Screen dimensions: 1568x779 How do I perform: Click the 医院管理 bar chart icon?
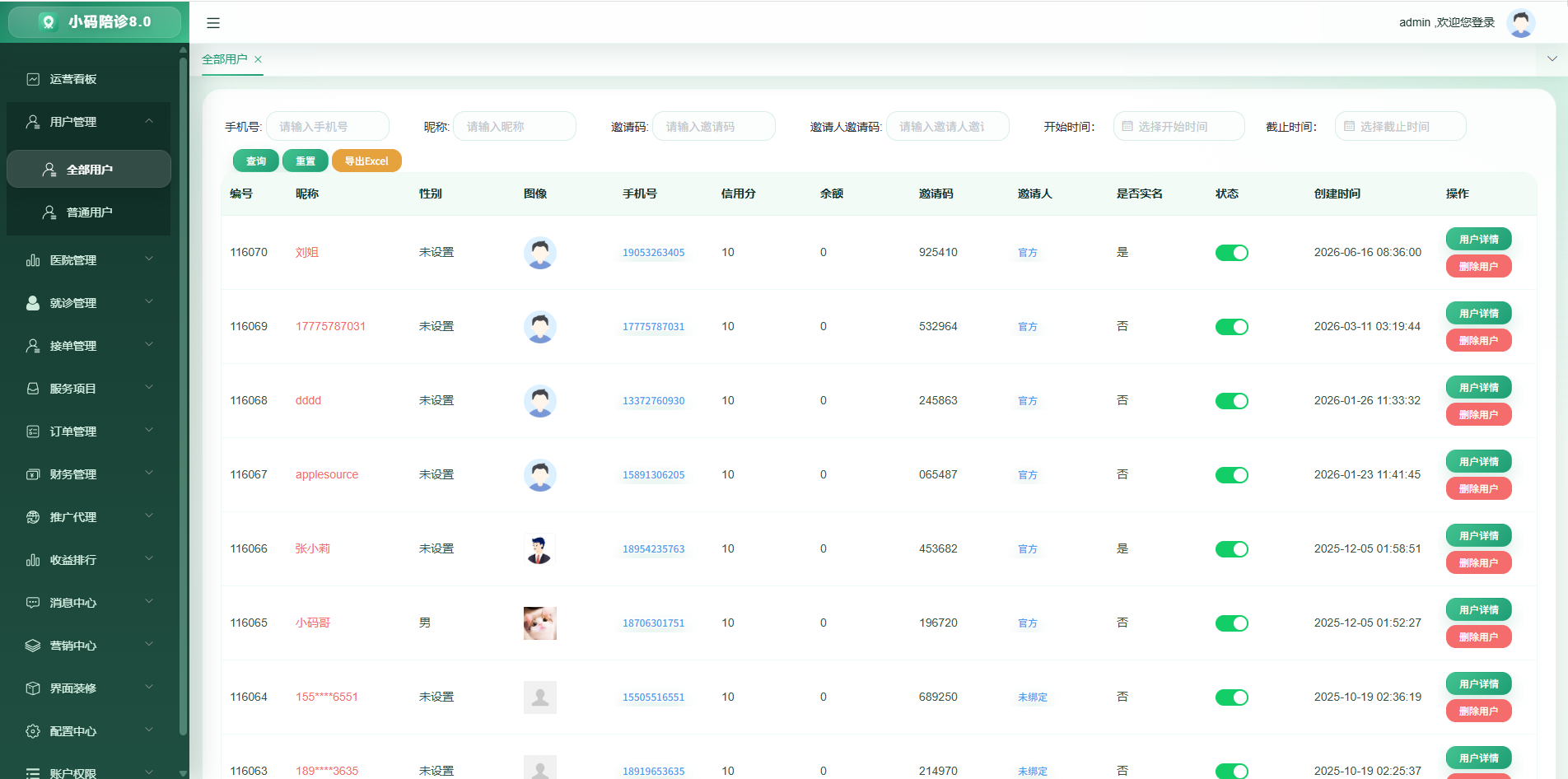[x=33, y=260]
